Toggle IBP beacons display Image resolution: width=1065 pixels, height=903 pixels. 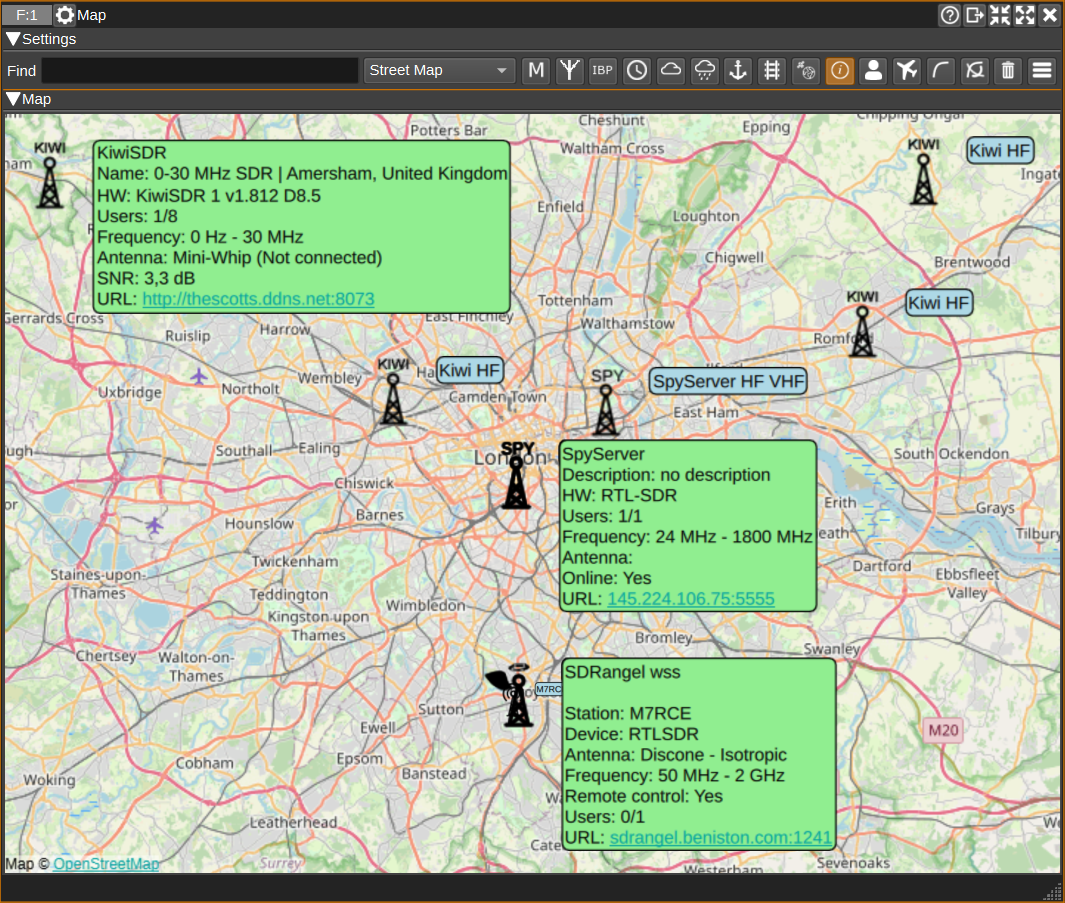click(x=602, y=71)
